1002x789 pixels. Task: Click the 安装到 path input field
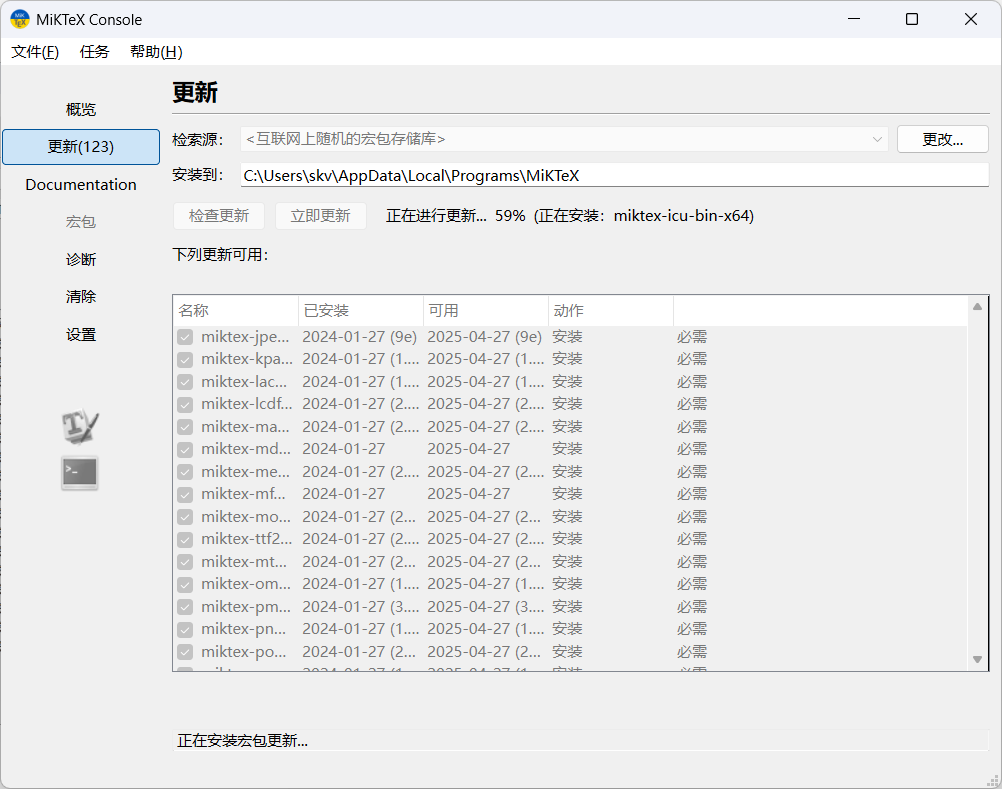click(x=615, y=176)
